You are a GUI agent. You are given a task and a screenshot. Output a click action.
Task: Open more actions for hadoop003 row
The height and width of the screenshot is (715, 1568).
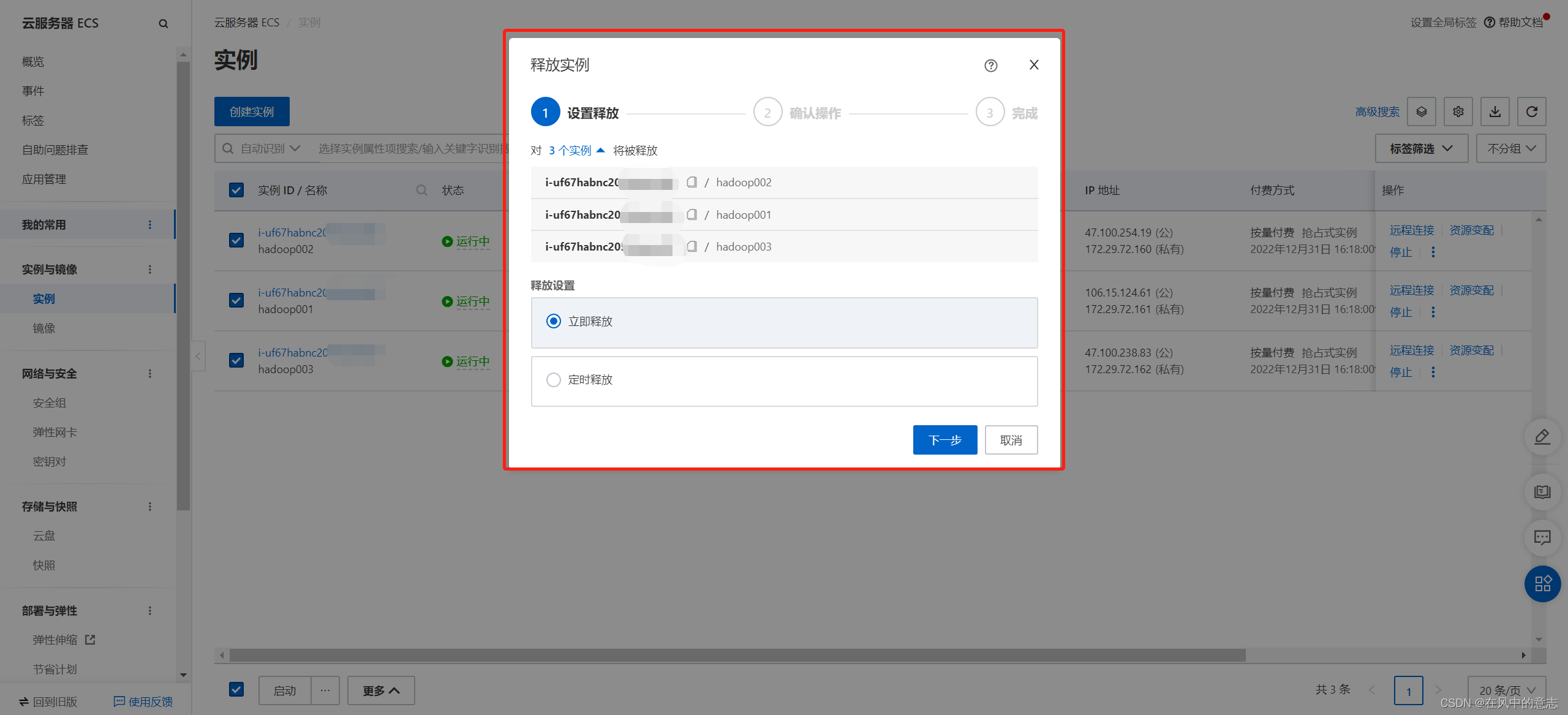click(1433, 372)
